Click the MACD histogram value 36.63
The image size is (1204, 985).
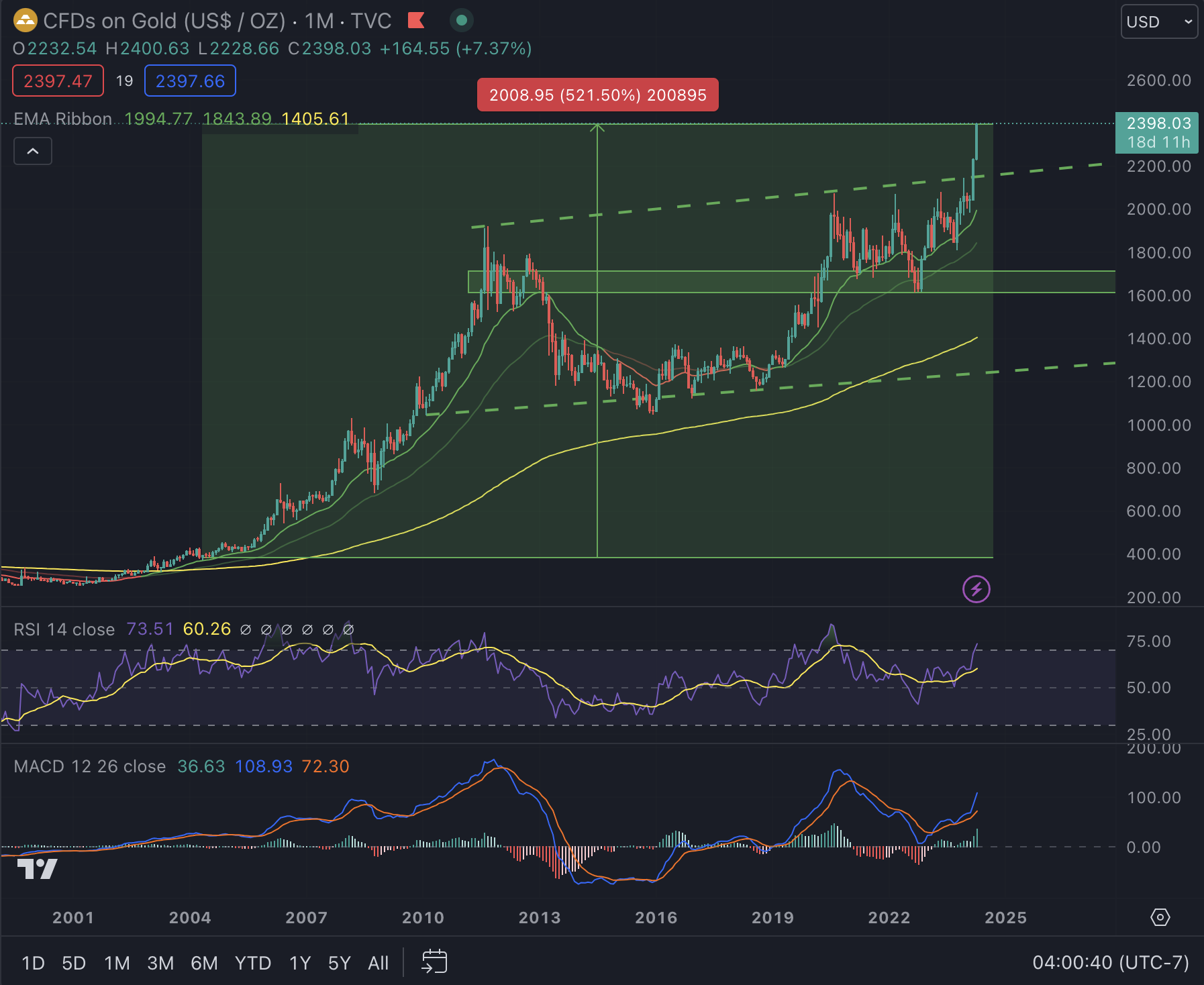pos(201,766)
